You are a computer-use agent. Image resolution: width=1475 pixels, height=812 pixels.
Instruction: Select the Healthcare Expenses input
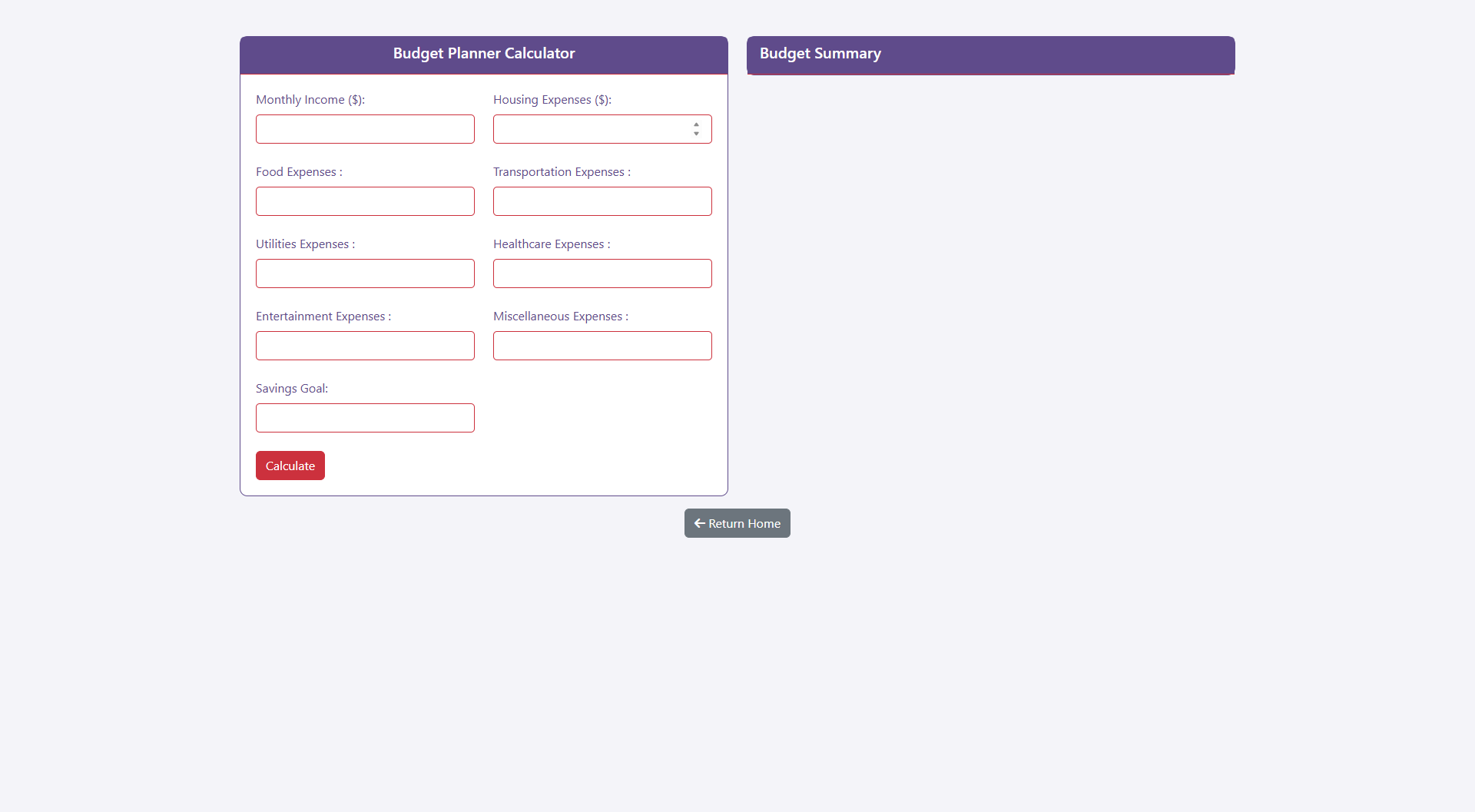[x=602, y=273]
